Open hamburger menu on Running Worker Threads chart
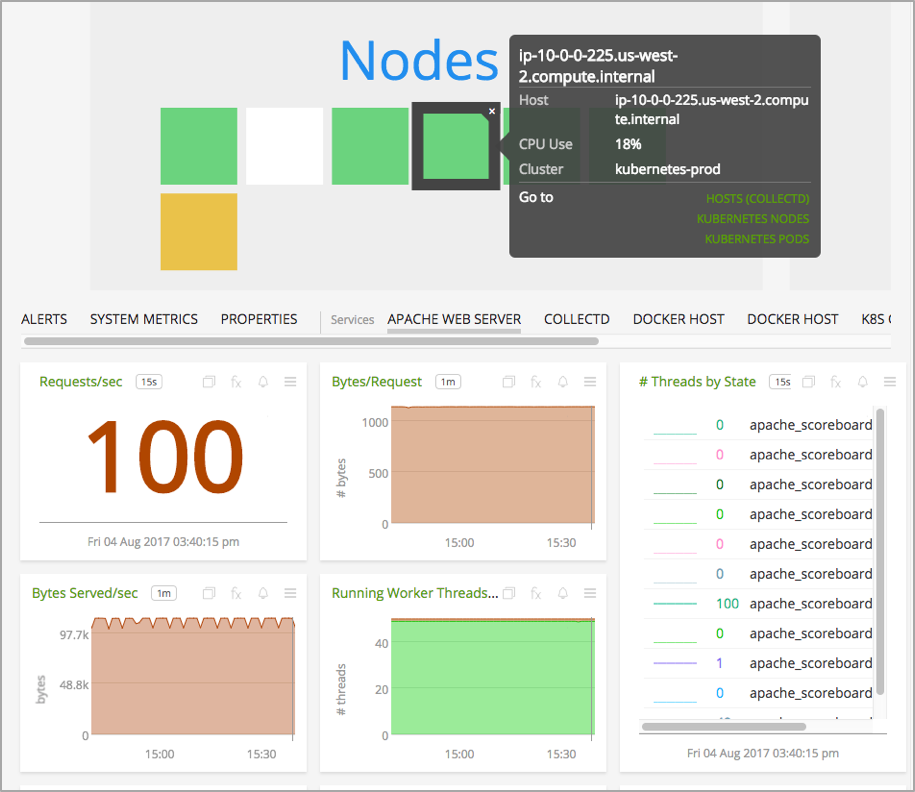 pos(590,593)
